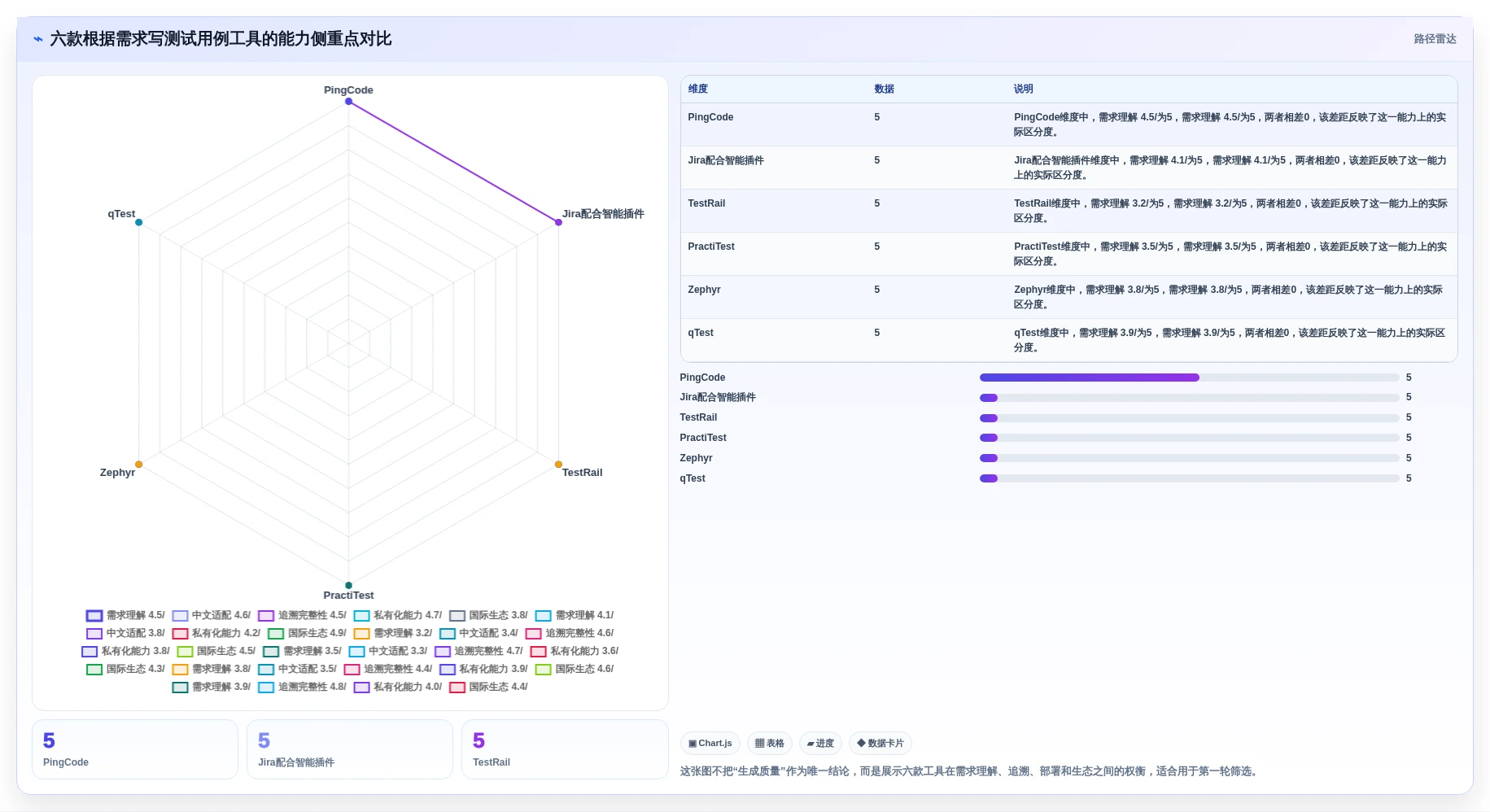Toggle the 追溯完整性 4.8/ legend item
Viewport: 1490px width, 812px height.
(x=302, y=688)
